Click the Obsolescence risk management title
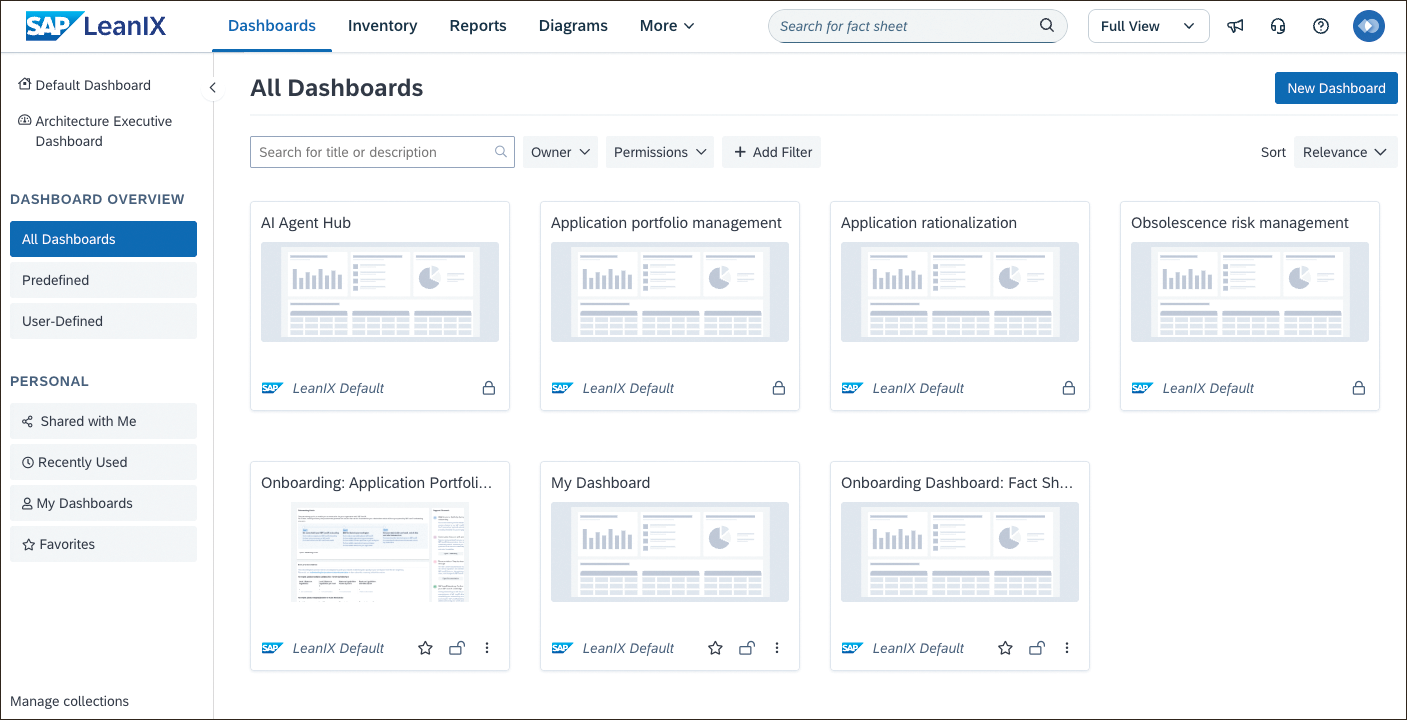The width and height of the screenshot is (1407, 720). 1240,223
